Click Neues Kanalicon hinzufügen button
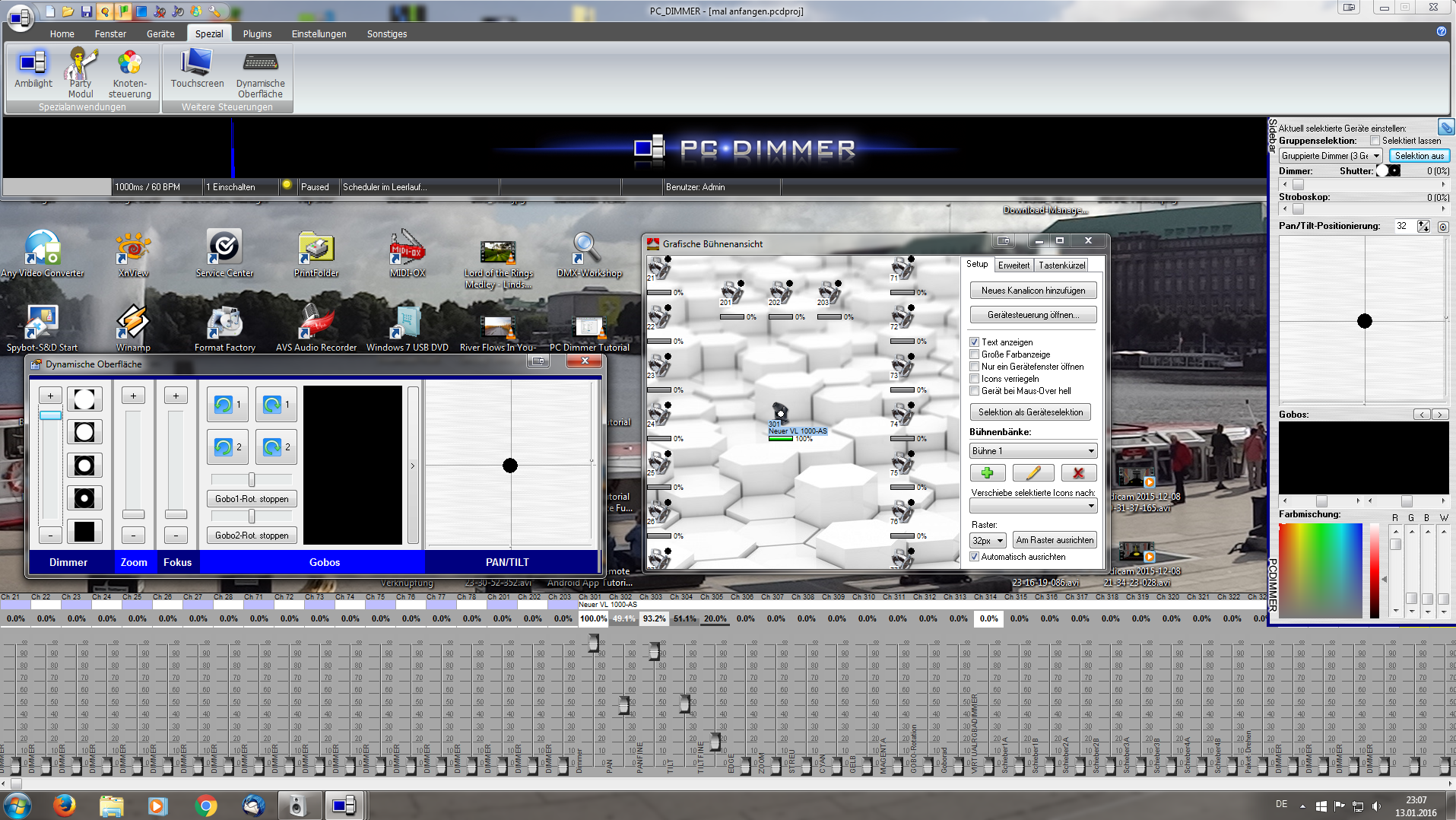The image size is (1456, 820). pos(1033,291)
